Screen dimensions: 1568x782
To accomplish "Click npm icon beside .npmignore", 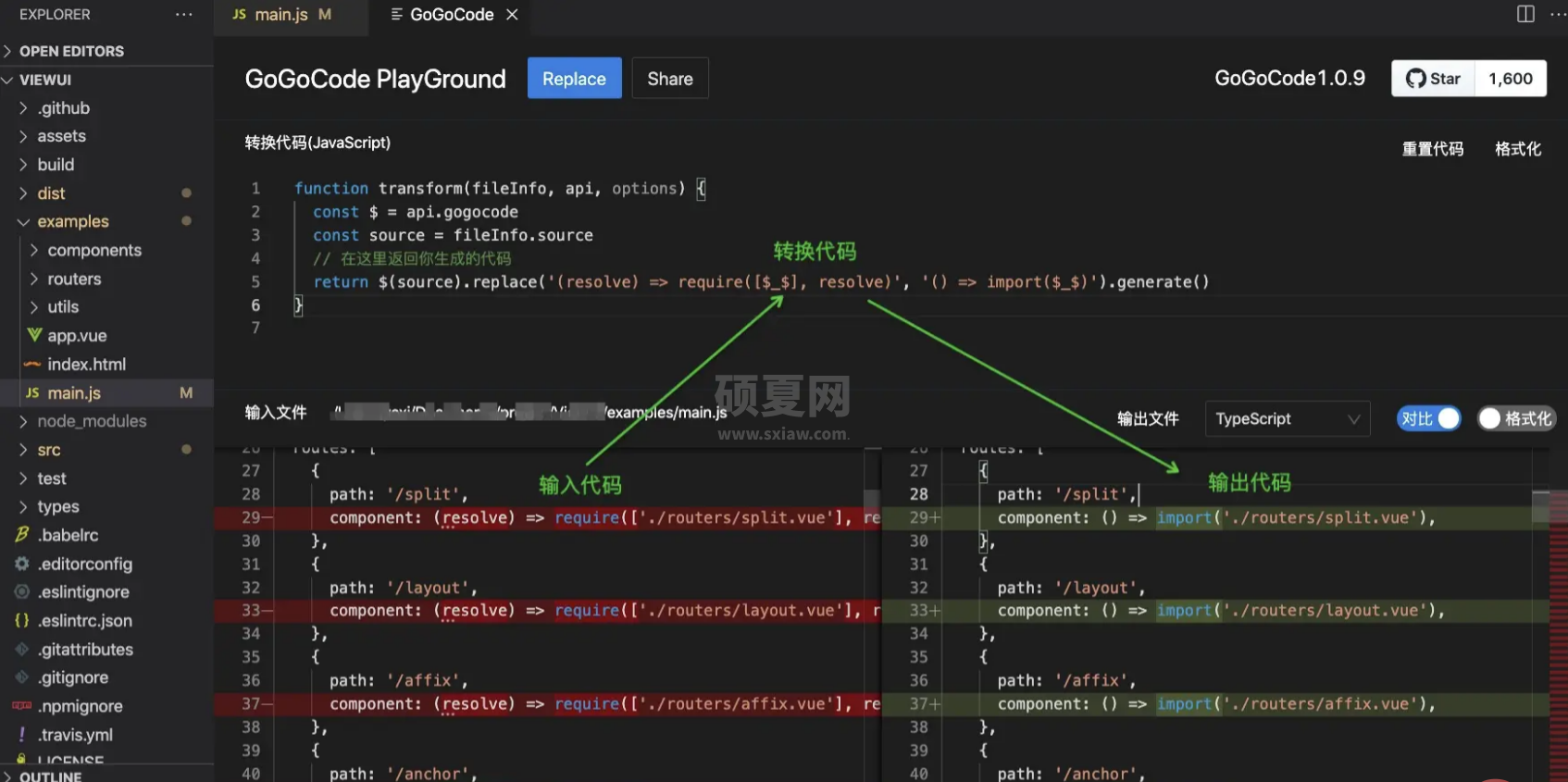I will click(x=22, y=706).
